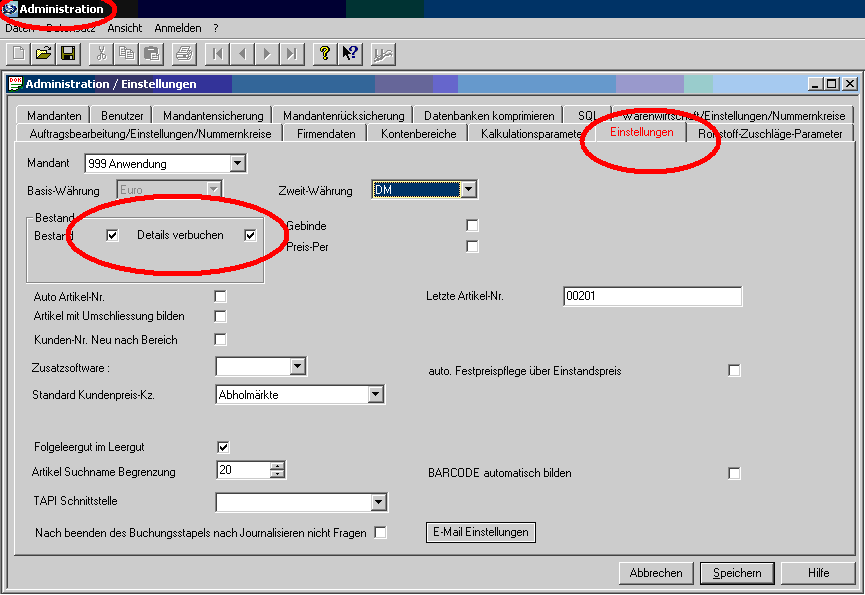865x595 pixels.
Task: Toggle the Folgeleergut im Leergut checkbox
Action: [x=223, y=447]
